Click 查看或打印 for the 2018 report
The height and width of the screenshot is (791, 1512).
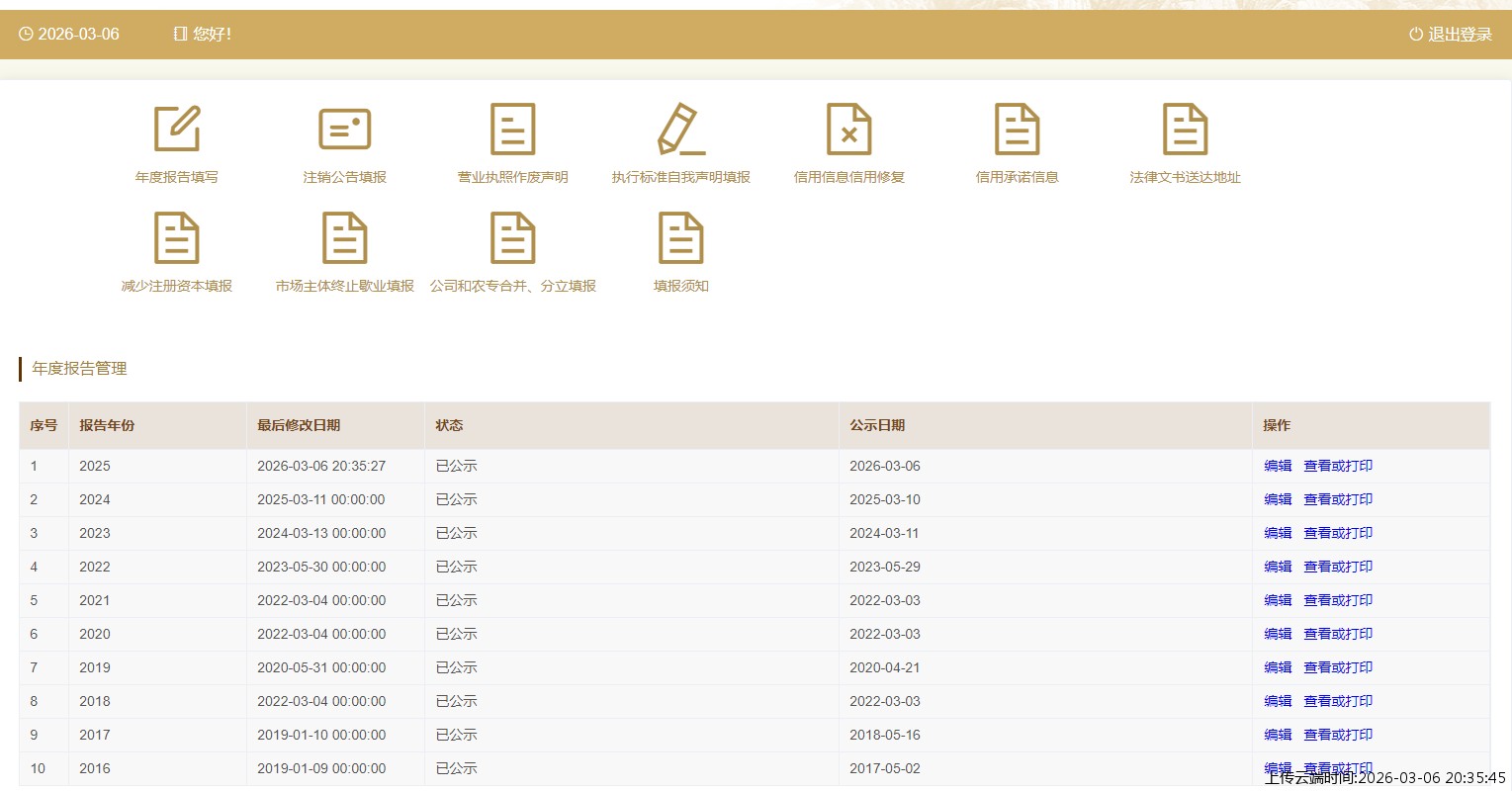point(1338,701)
